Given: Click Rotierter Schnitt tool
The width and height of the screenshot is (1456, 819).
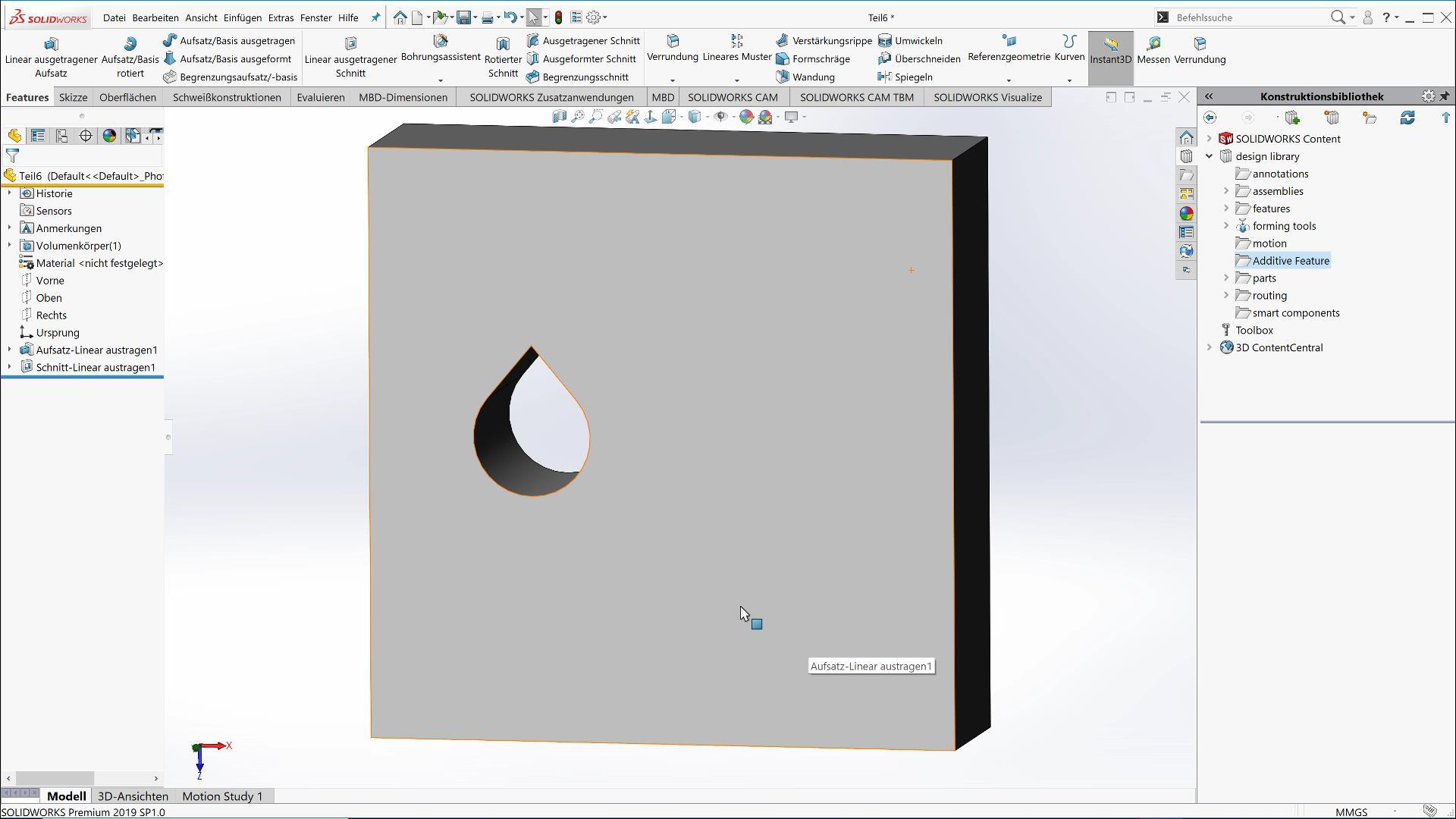Looking at the screenshot, I should 503,58.
